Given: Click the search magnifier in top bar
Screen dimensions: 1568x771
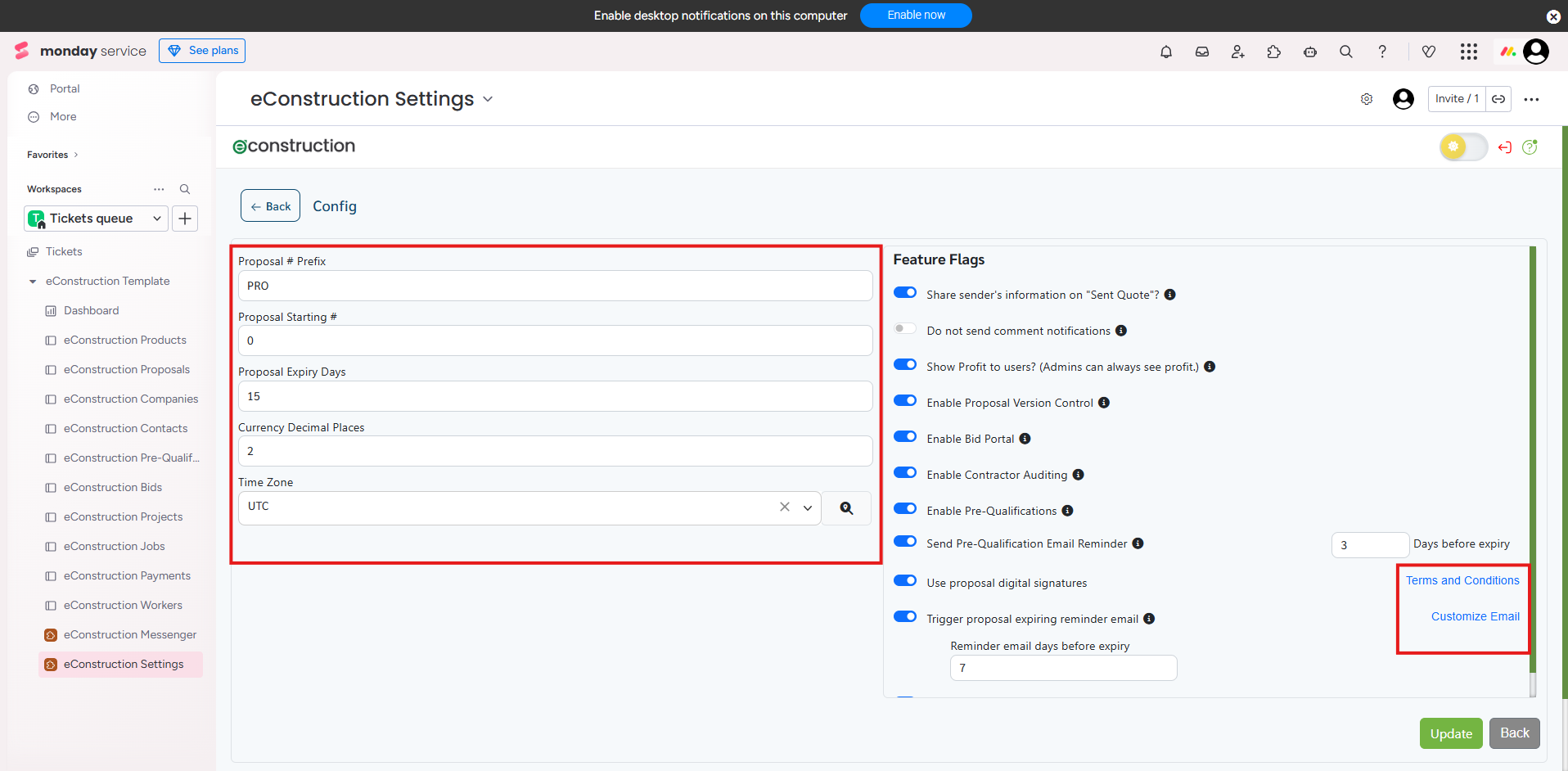Looking at the screenshot, I should (x=1345, y=52).
